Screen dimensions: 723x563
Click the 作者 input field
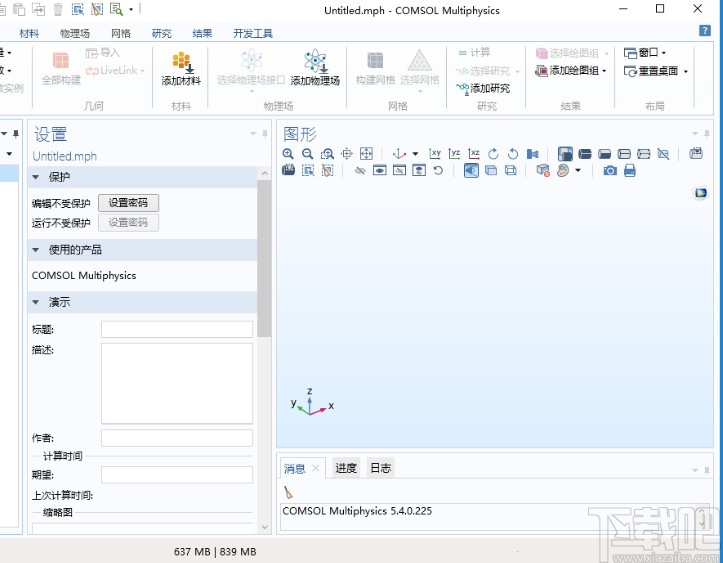coord(177,438)
